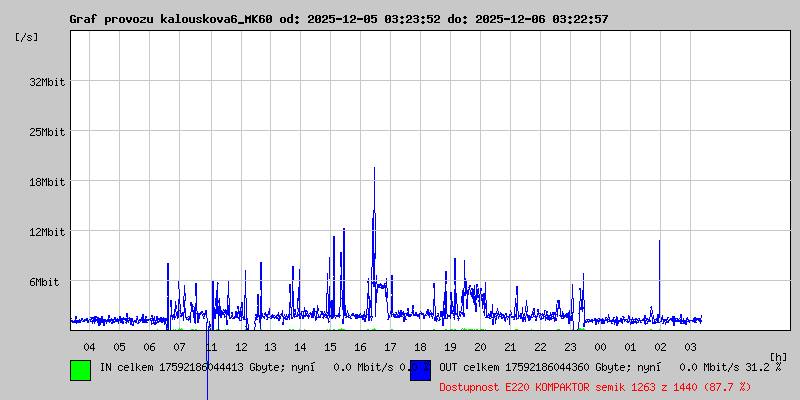Click the 18Mbit y-axis label
Screen dimensions: 800x400
[x=46, y=182]
